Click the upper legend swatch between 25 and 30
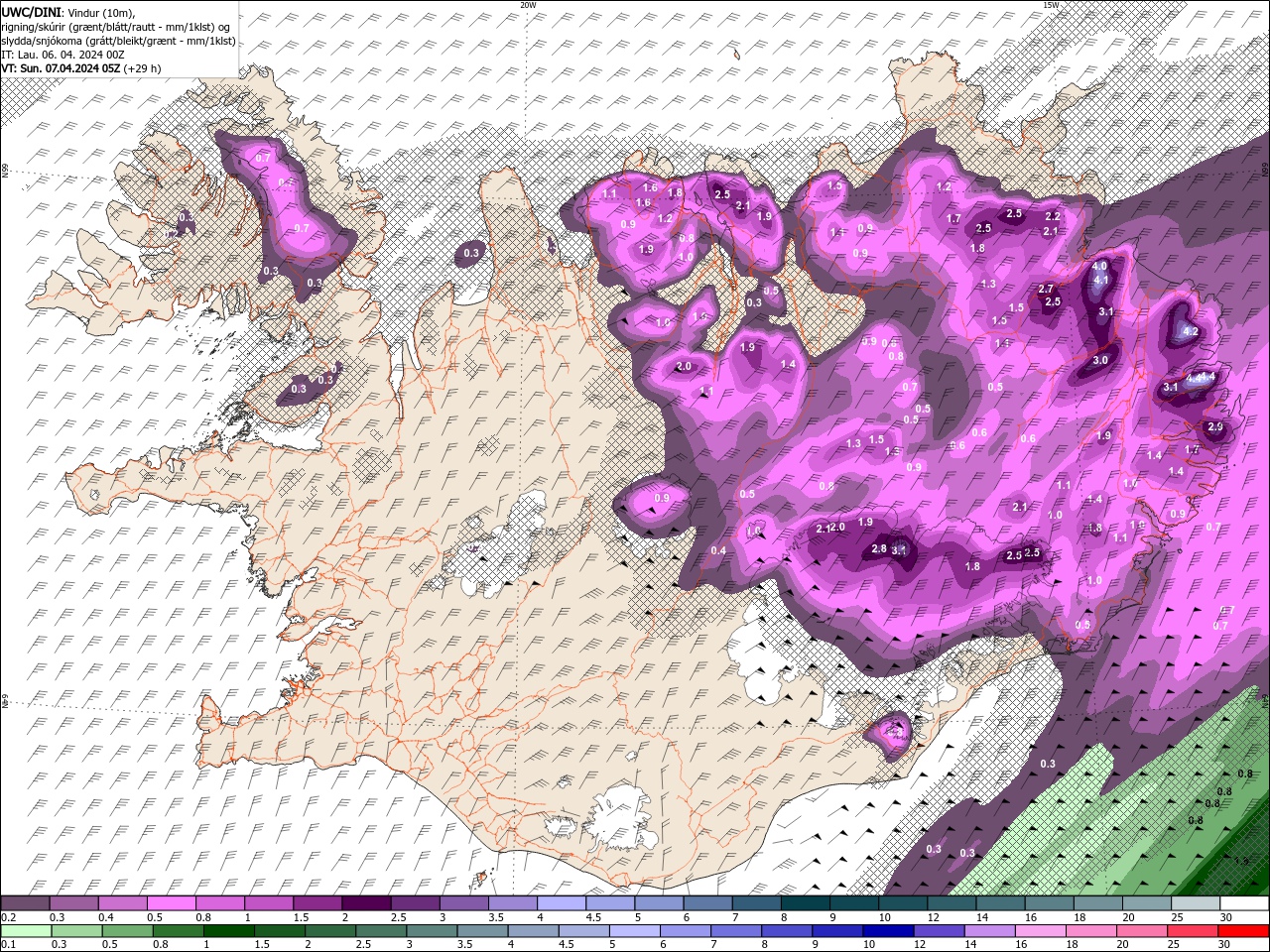Screen dimensions: 1270x952 click(1195, 903)
